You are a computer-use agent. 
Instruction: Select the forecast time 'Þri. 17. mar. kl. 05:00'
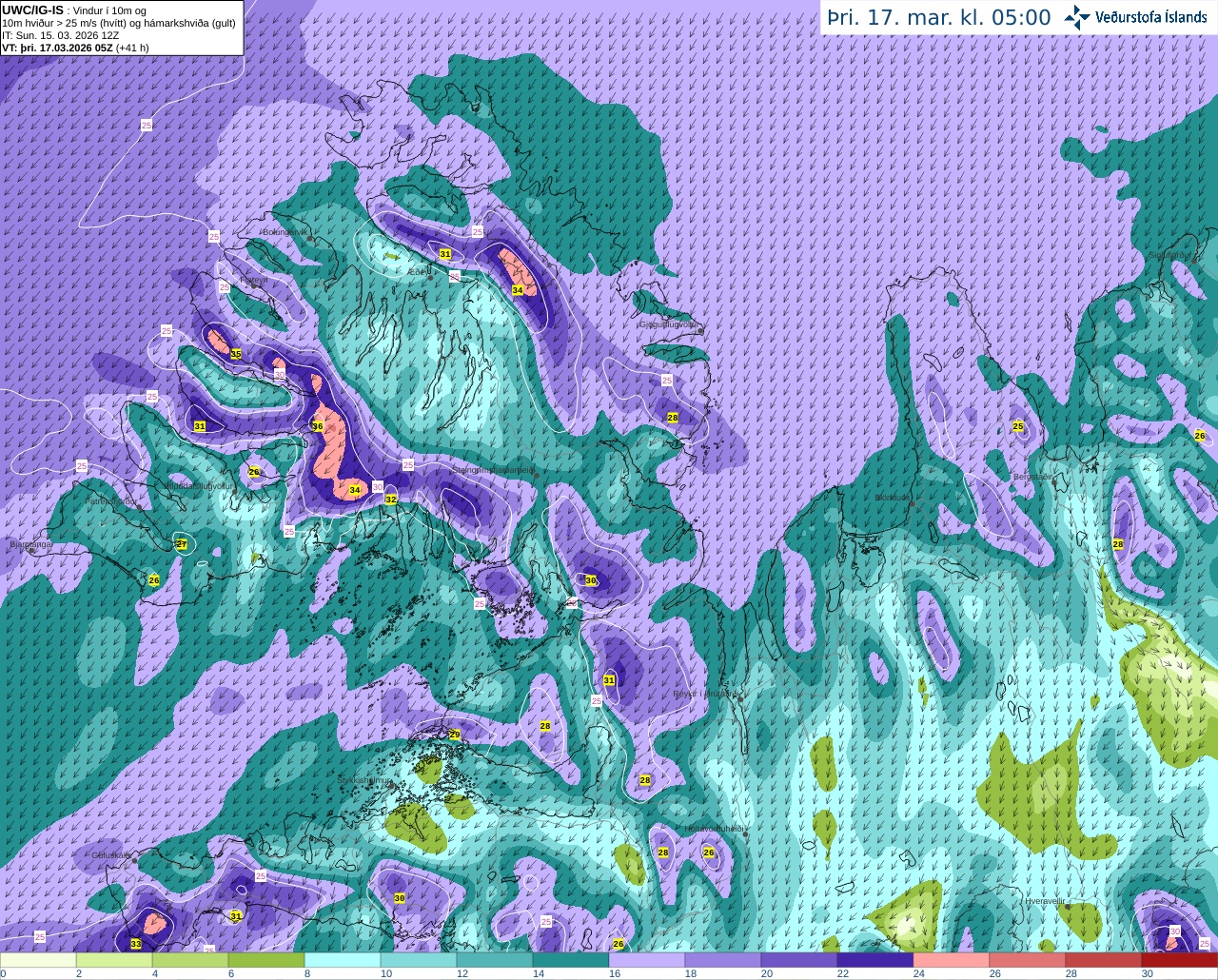[x=938, y=17]
